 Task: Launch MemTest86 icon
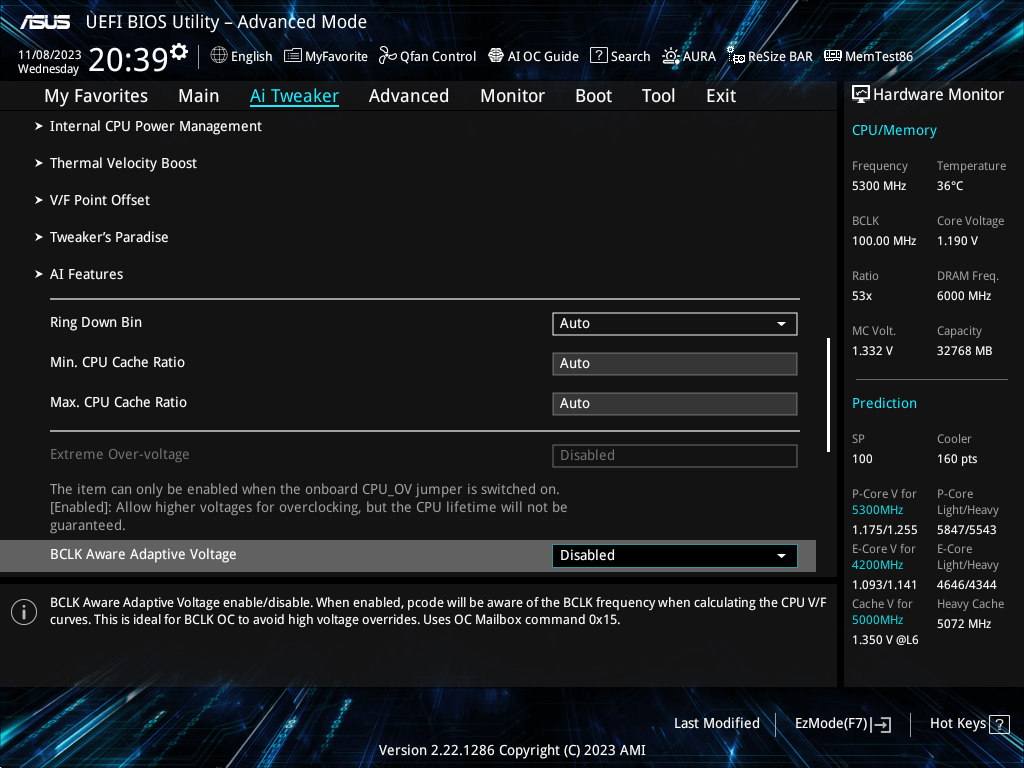pos(833,56)
